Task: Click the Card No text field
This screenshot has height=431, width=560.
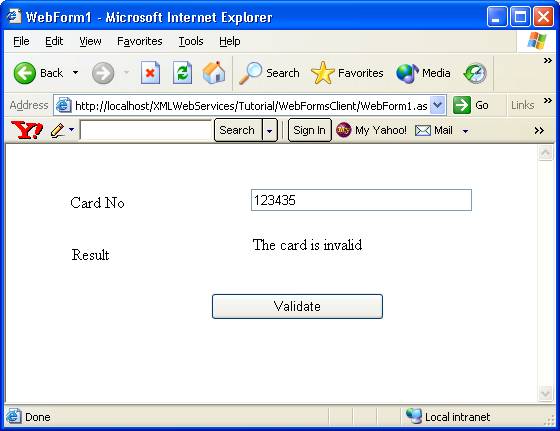Action: point(361,200)
